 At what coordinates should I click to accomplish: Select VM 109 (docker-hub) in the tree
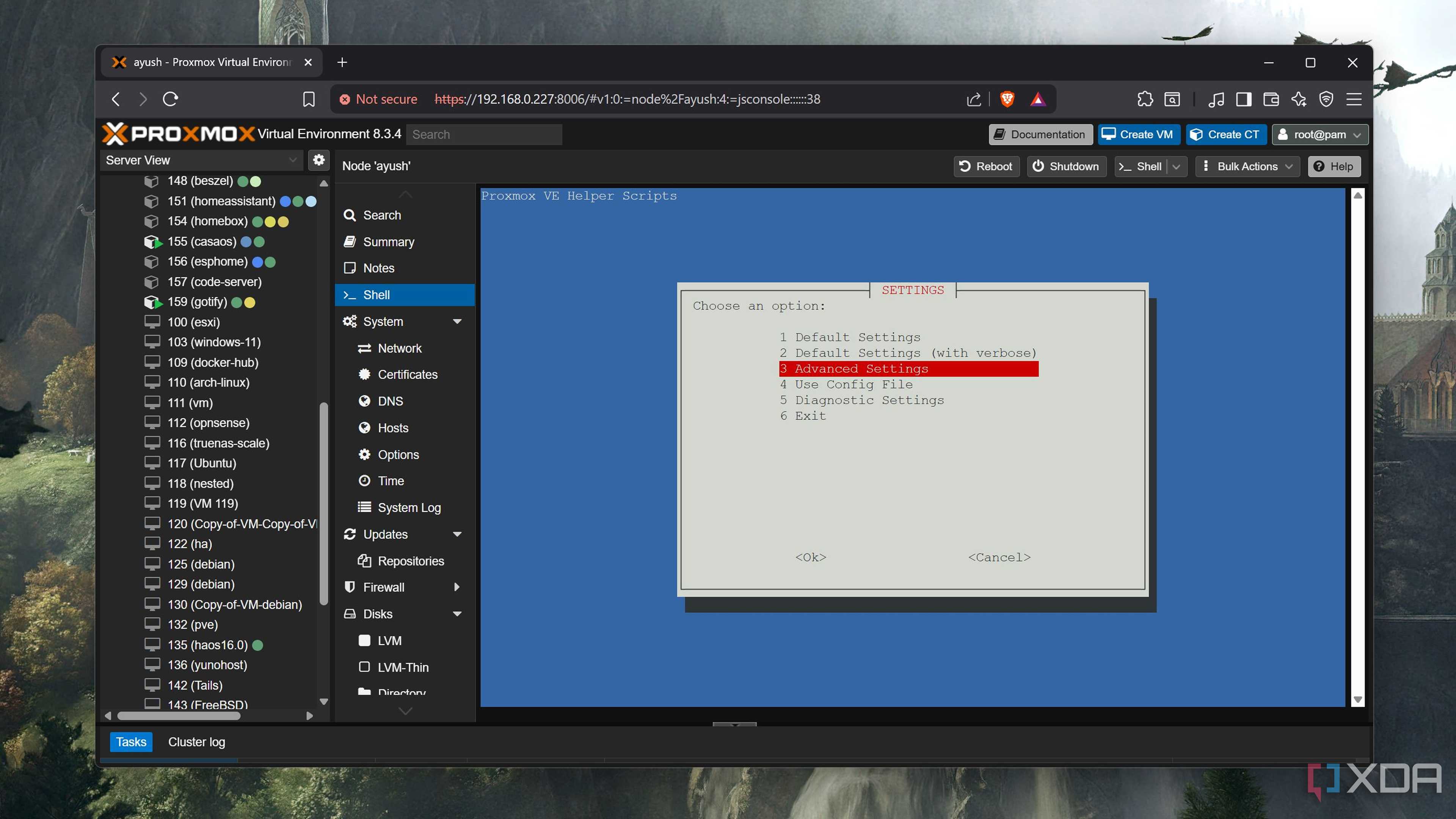tap(212, 362)
